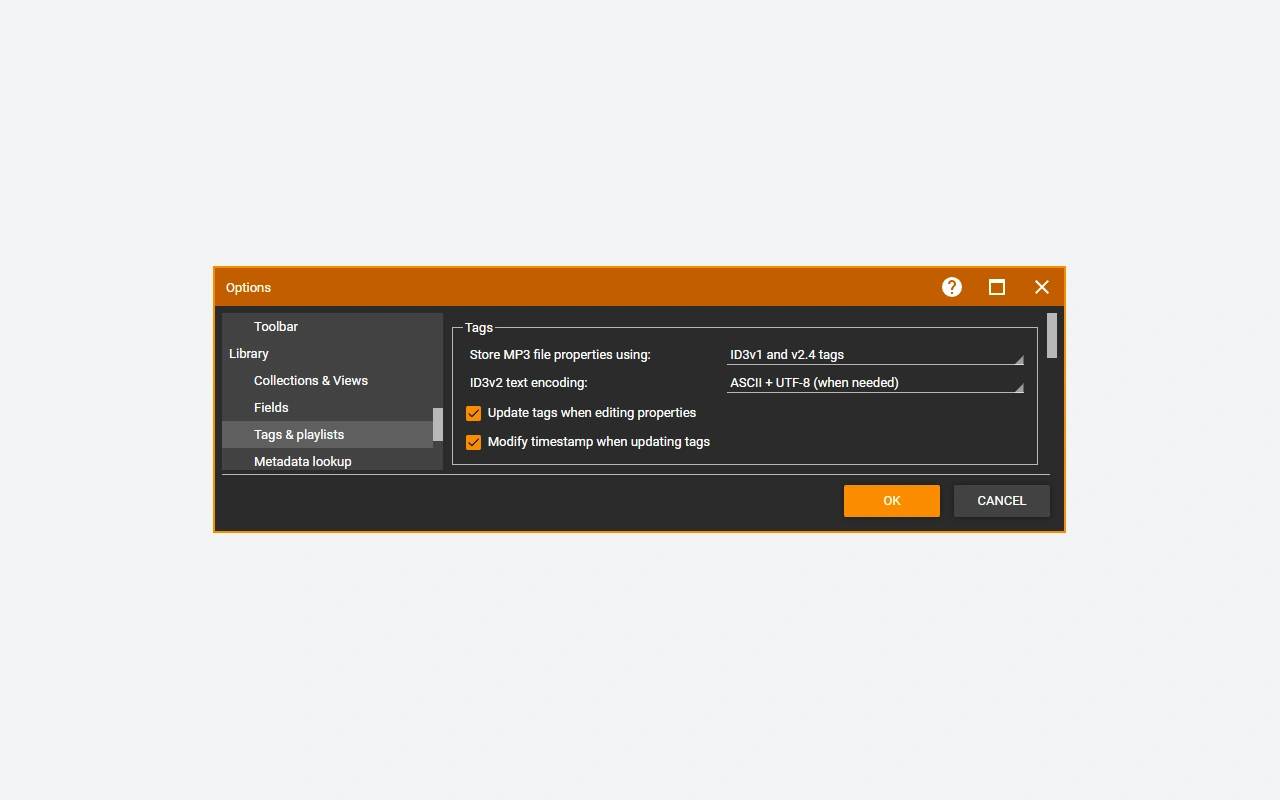Viewport: 1280px width, 800px height.
Task: Click the category list scrollbar thumb
Action: pos(438,424)
